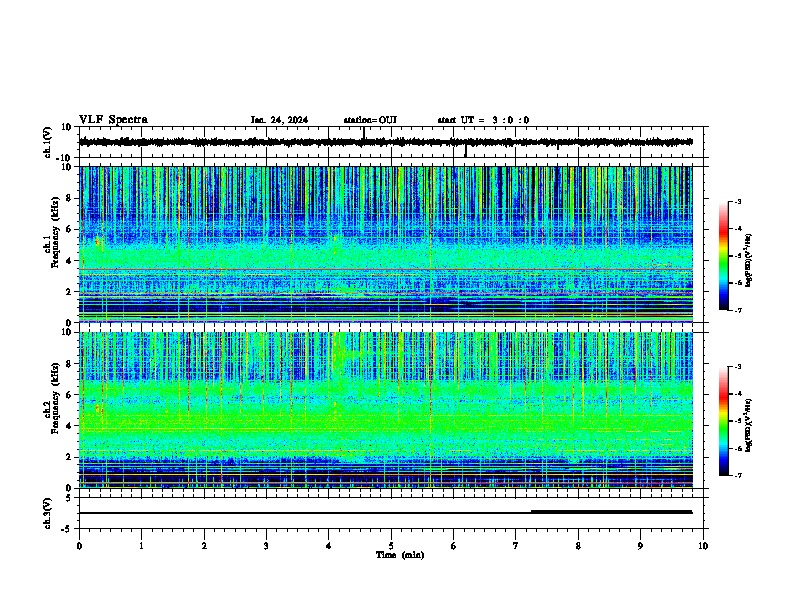The height and width of the screenshot is (612, 792).
Task: Click the "2" tick on the Time axis
Action: coord(204,546)
